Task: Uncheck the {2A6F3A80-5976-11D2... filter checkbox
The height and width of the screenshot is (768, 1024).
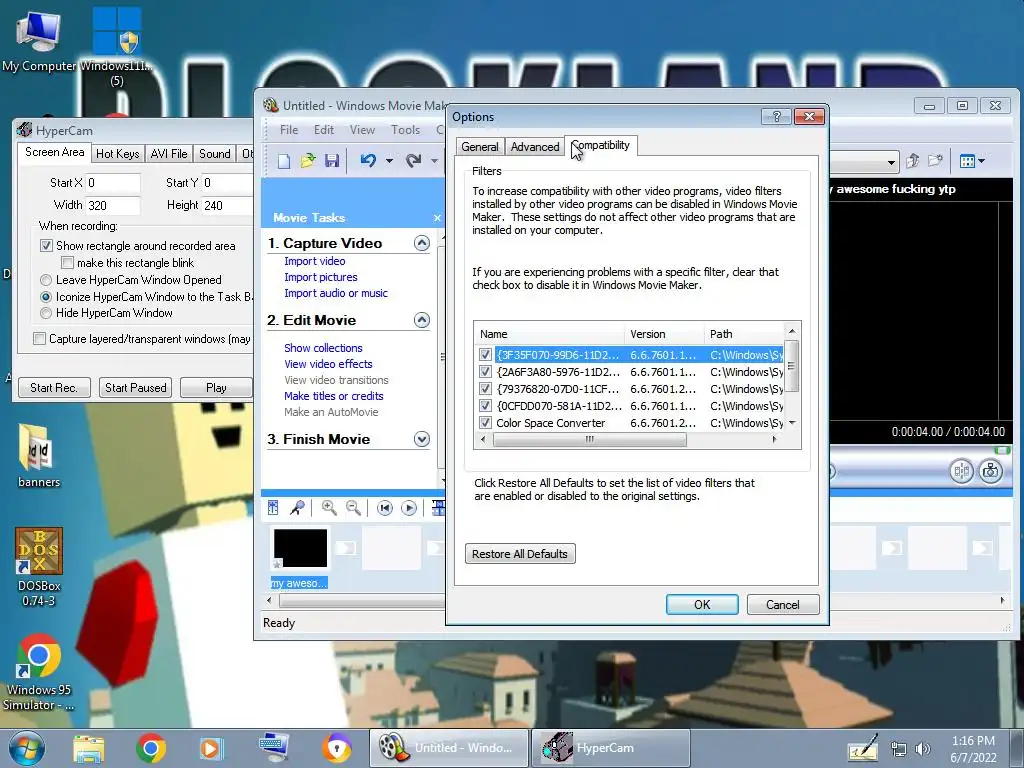Action: click(485, 372)
